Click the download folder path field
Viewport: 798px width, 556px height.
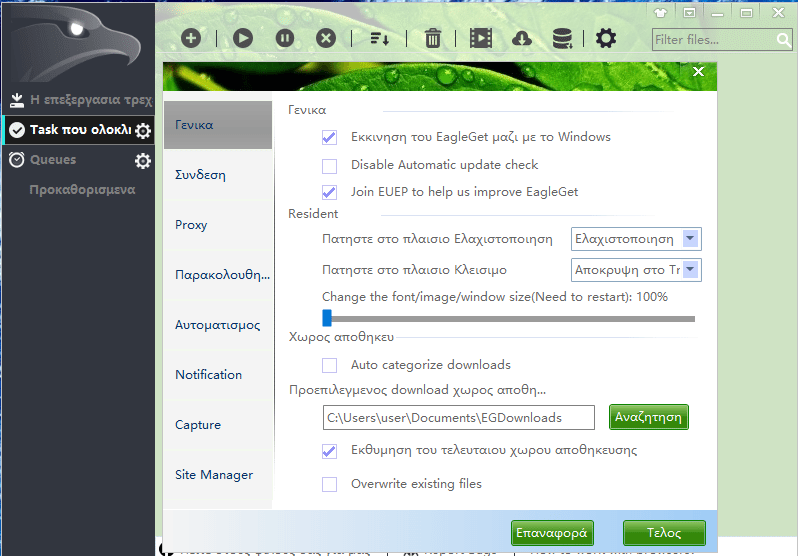point(459,418)
